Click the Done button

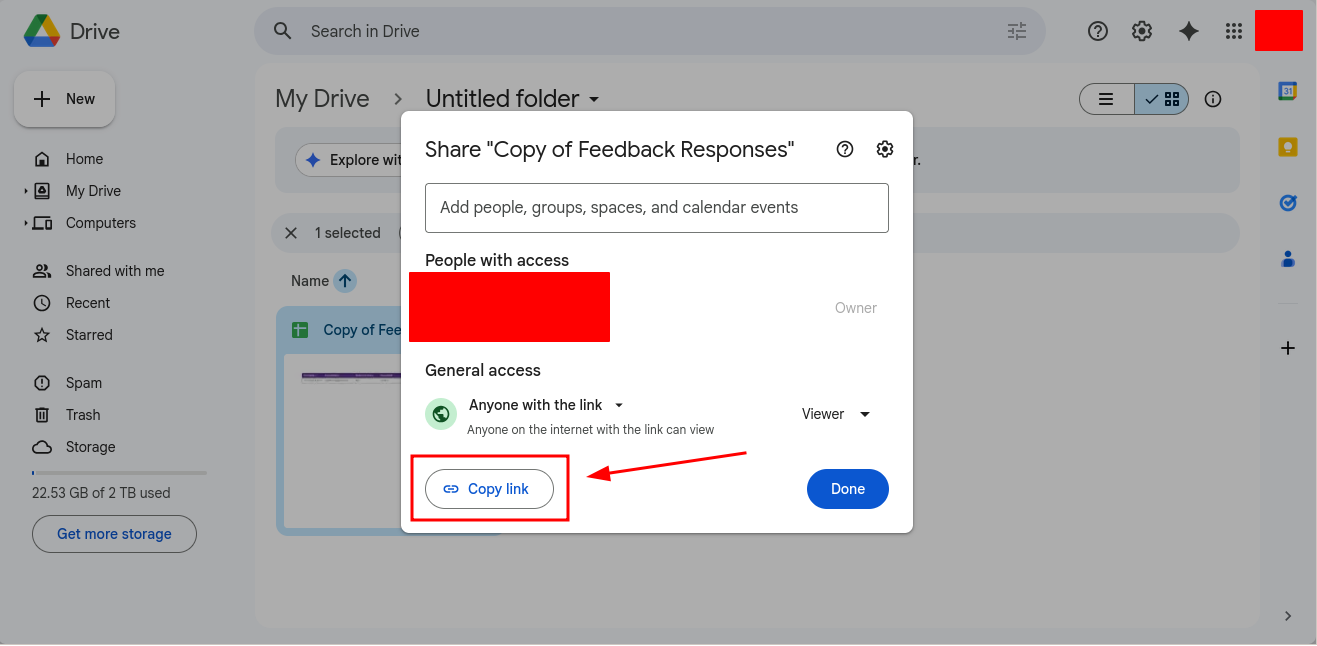[847, 489]
